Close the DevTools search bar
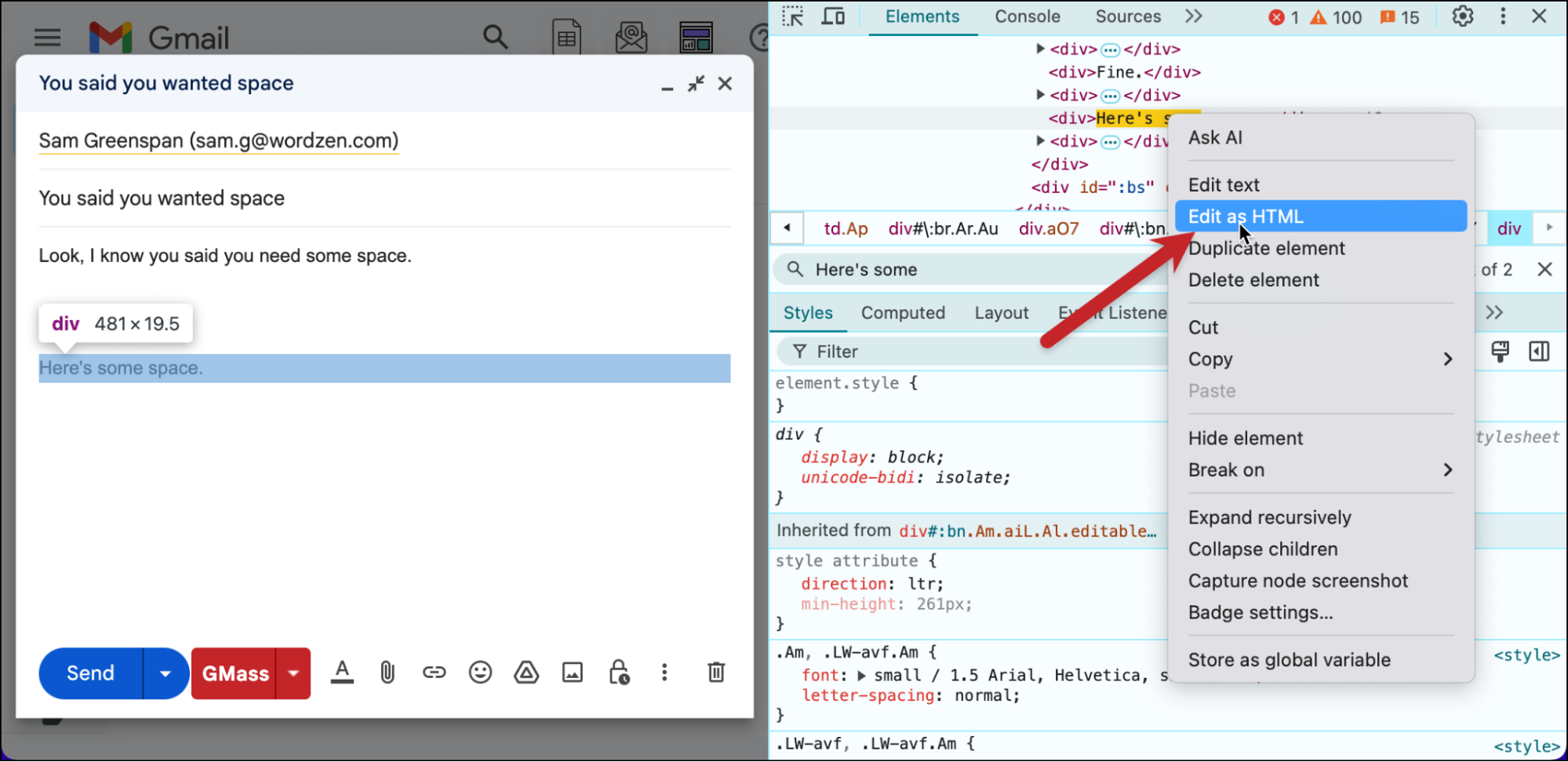This screenshot has width=1568, height=762. tap(1544, 269)
